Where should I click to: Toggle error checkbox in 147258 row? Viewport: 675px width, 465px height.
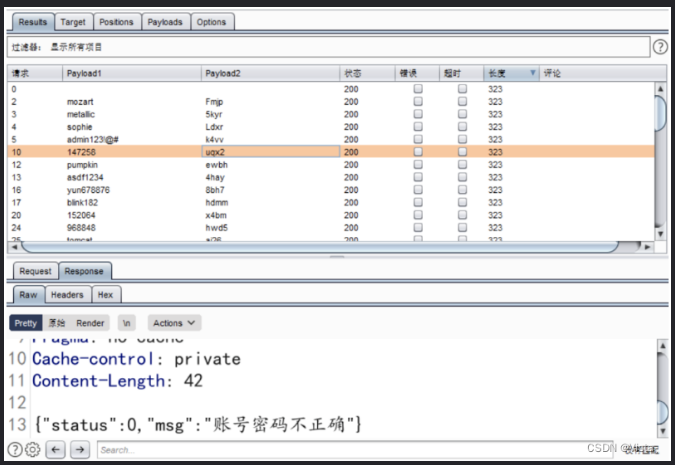tap(418, 152)
